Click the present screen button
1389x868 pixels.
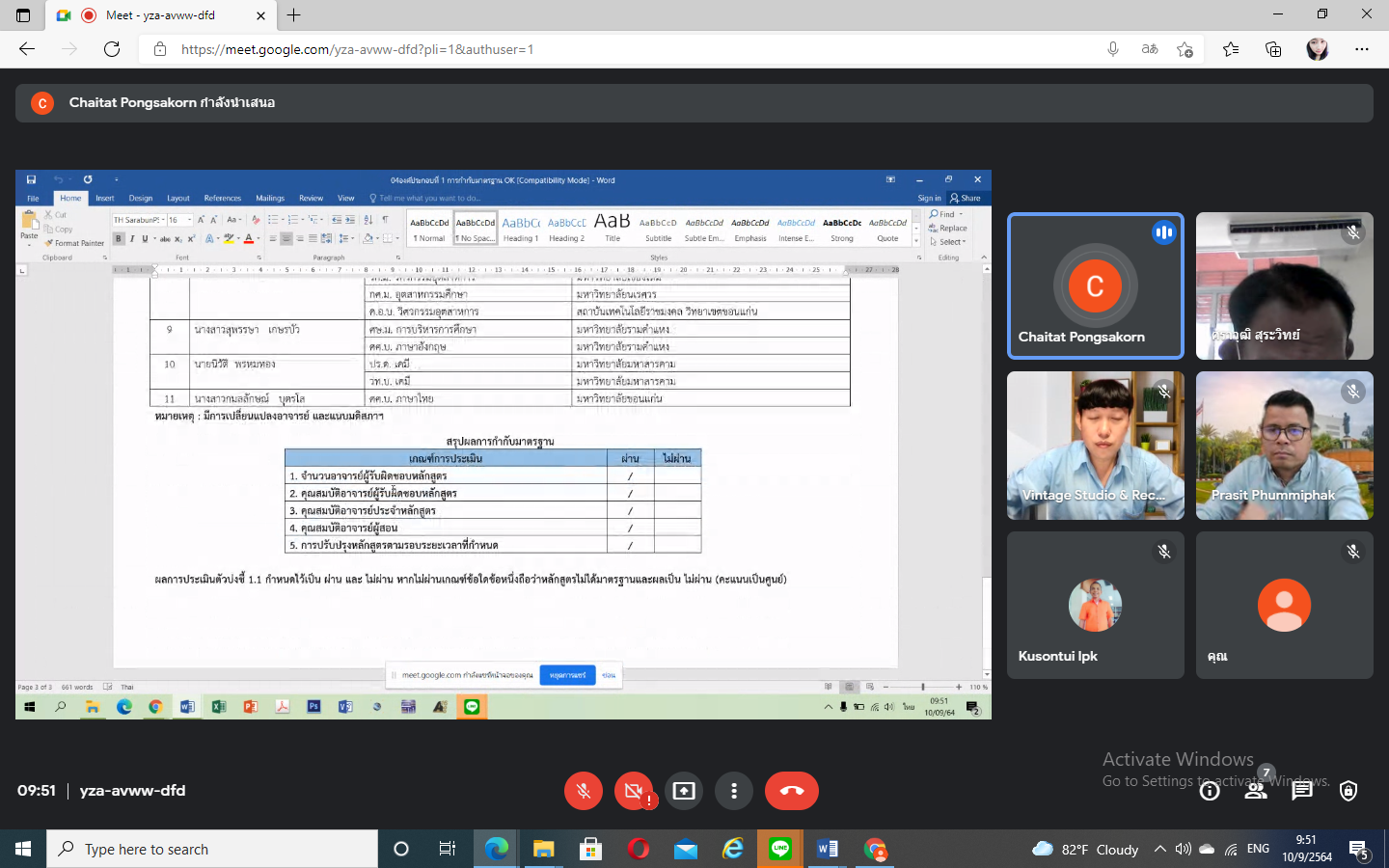[684, 791]
